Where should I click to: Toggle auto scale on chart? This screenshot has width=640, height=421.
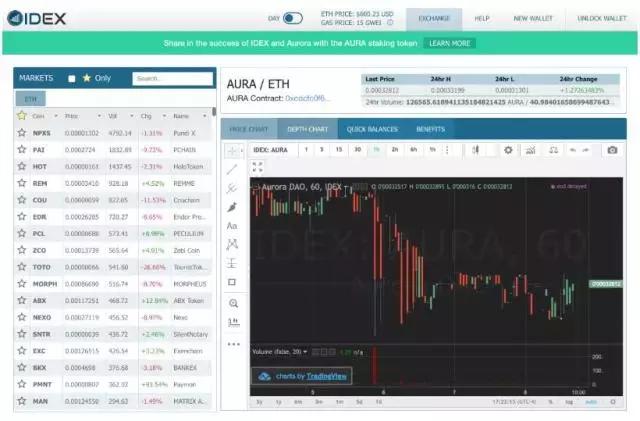591,402
